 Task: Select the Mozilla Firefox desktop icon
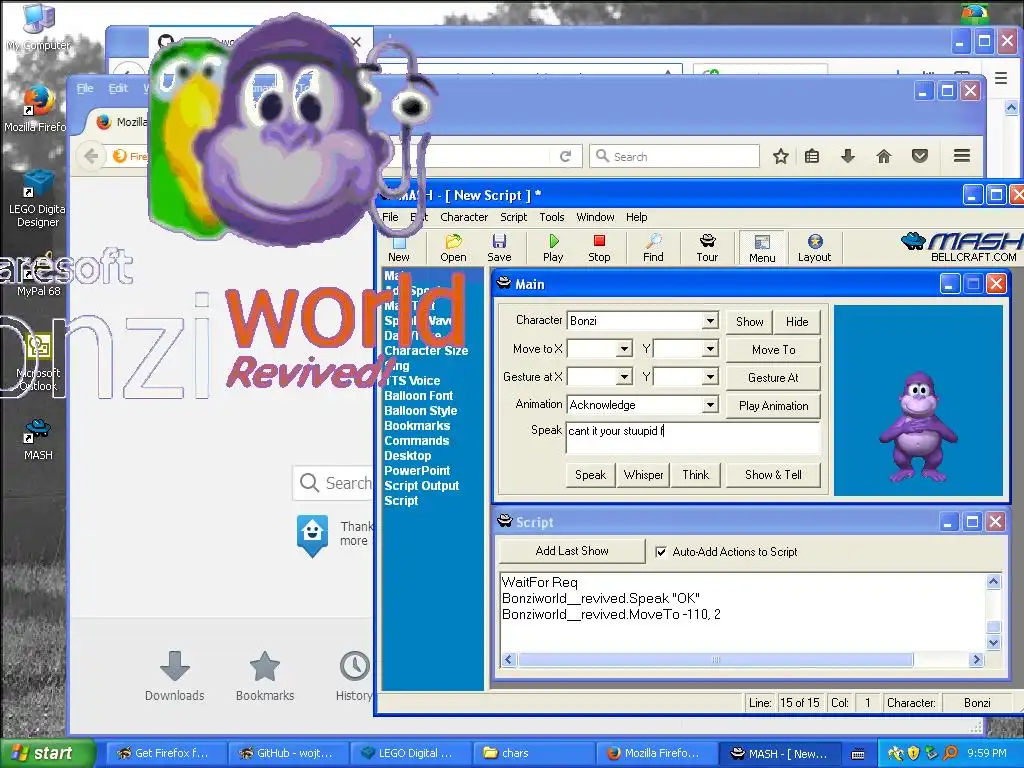[35, 109]
